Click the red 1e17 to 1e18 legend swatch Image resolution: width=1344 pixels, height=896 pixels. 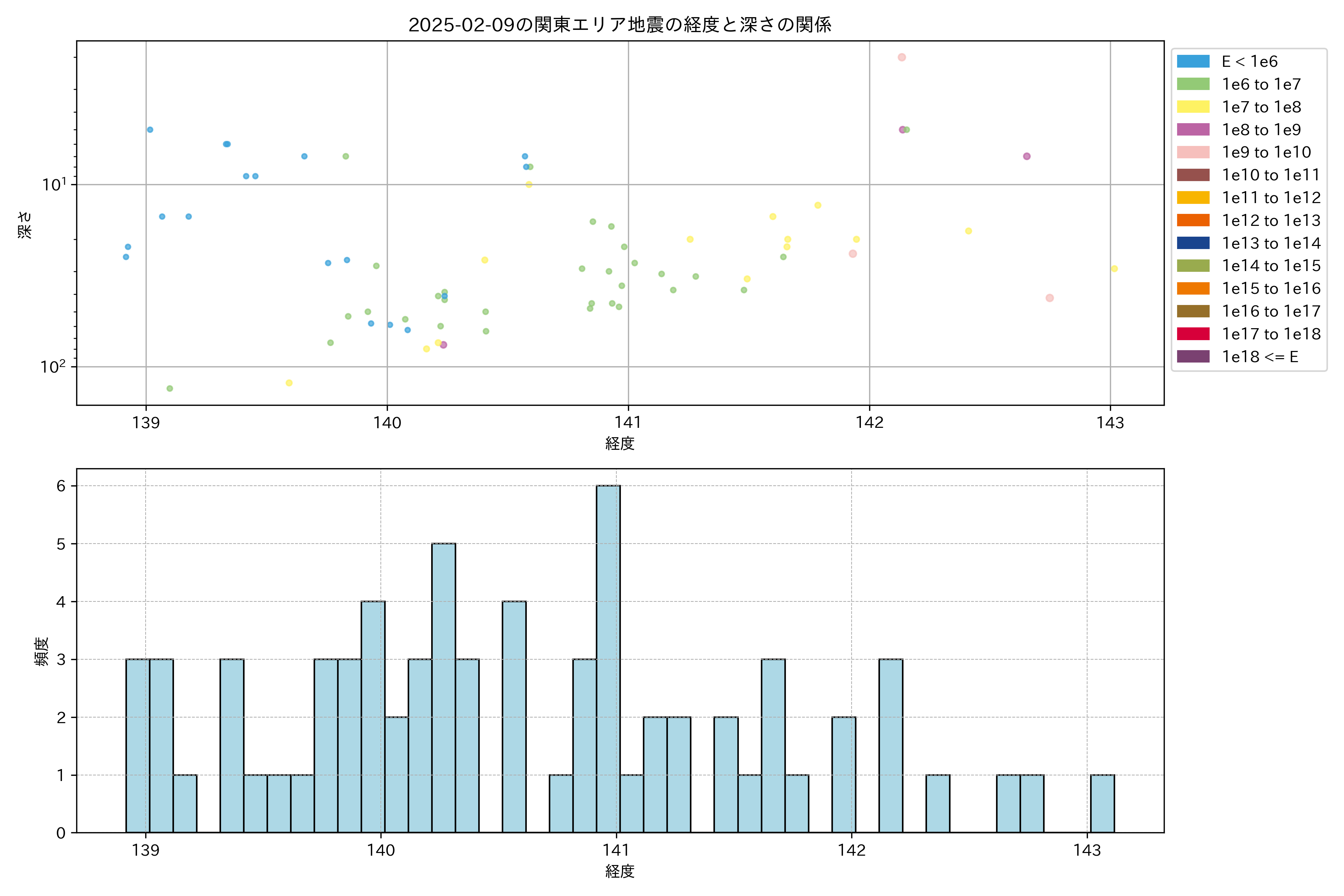tap(1193, 334)
